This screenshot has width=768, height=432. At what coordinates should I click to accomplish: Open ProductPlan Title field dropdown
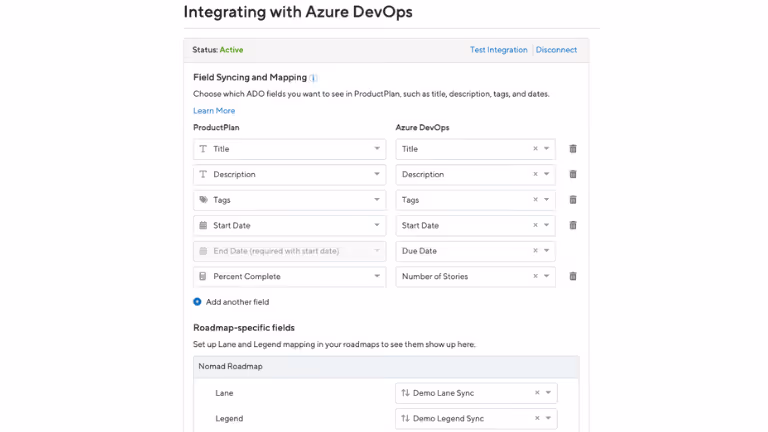tap(377, 149)
